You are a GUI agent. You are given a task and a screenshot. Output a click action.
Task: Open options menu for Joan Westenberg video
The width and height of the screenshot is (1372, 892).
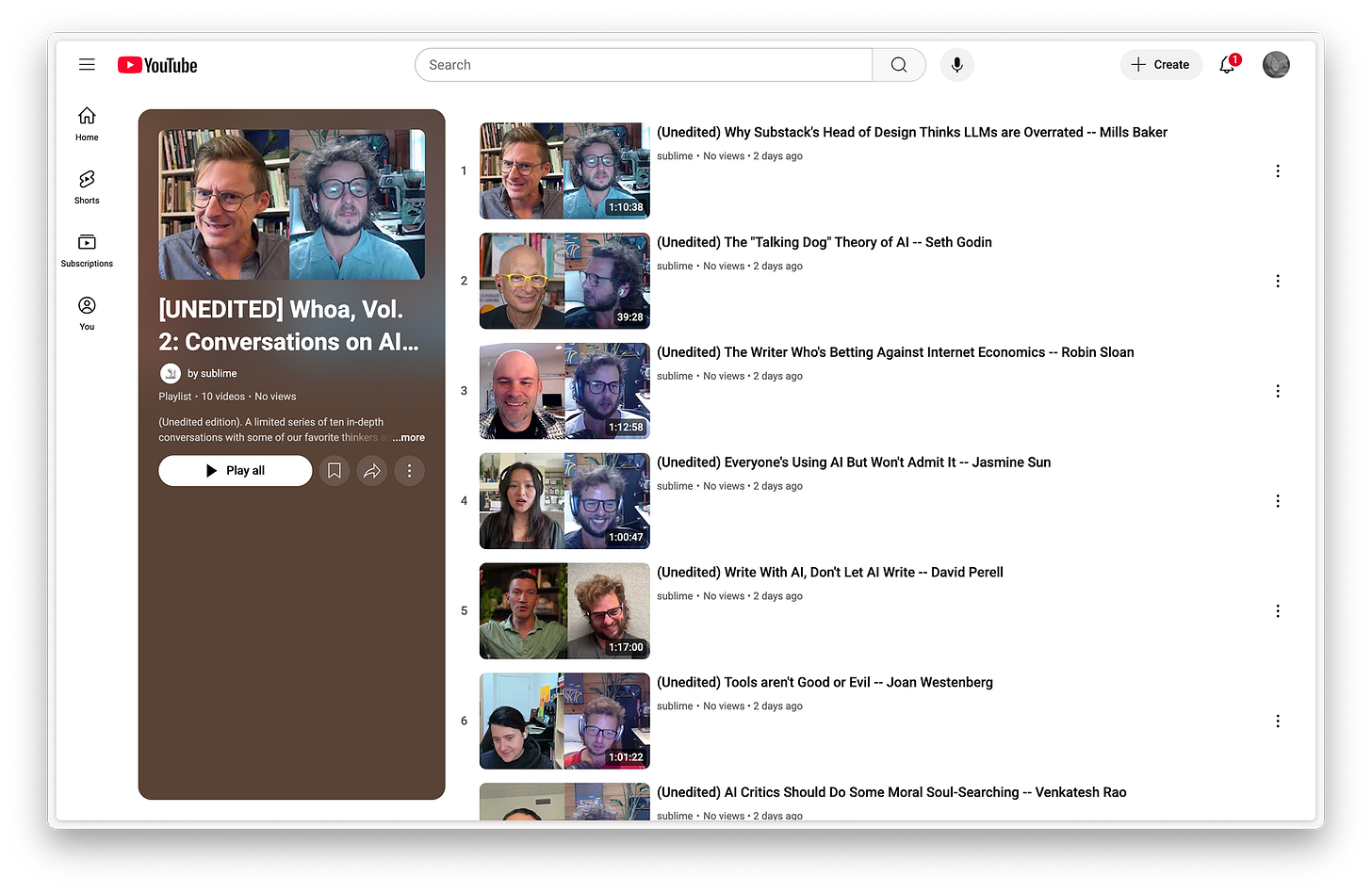(x=1278, y=721)
